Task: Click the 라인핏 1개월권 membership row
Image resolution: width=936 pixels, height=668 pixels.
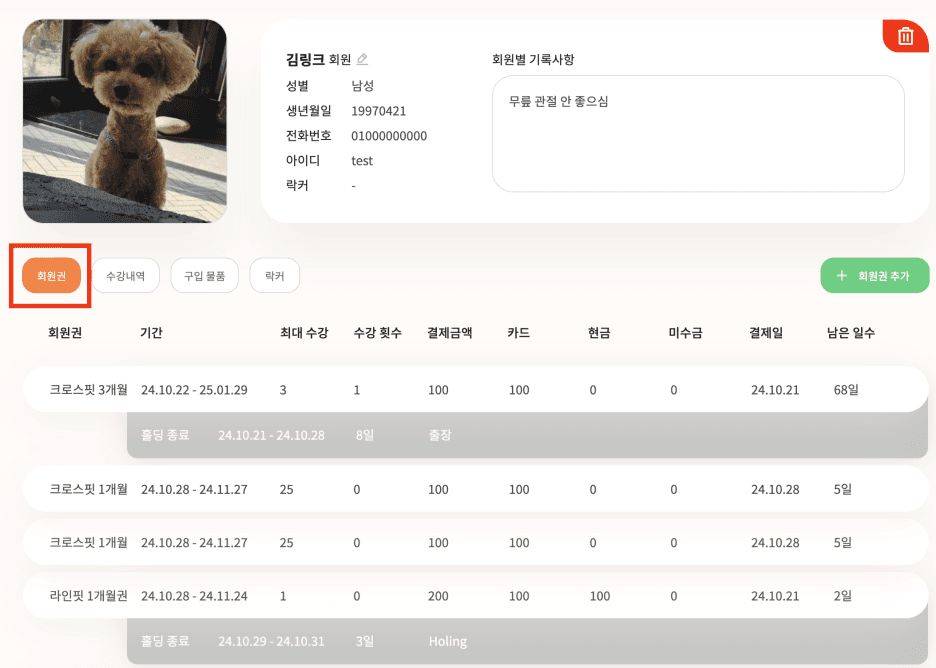Action: (476, 595)
